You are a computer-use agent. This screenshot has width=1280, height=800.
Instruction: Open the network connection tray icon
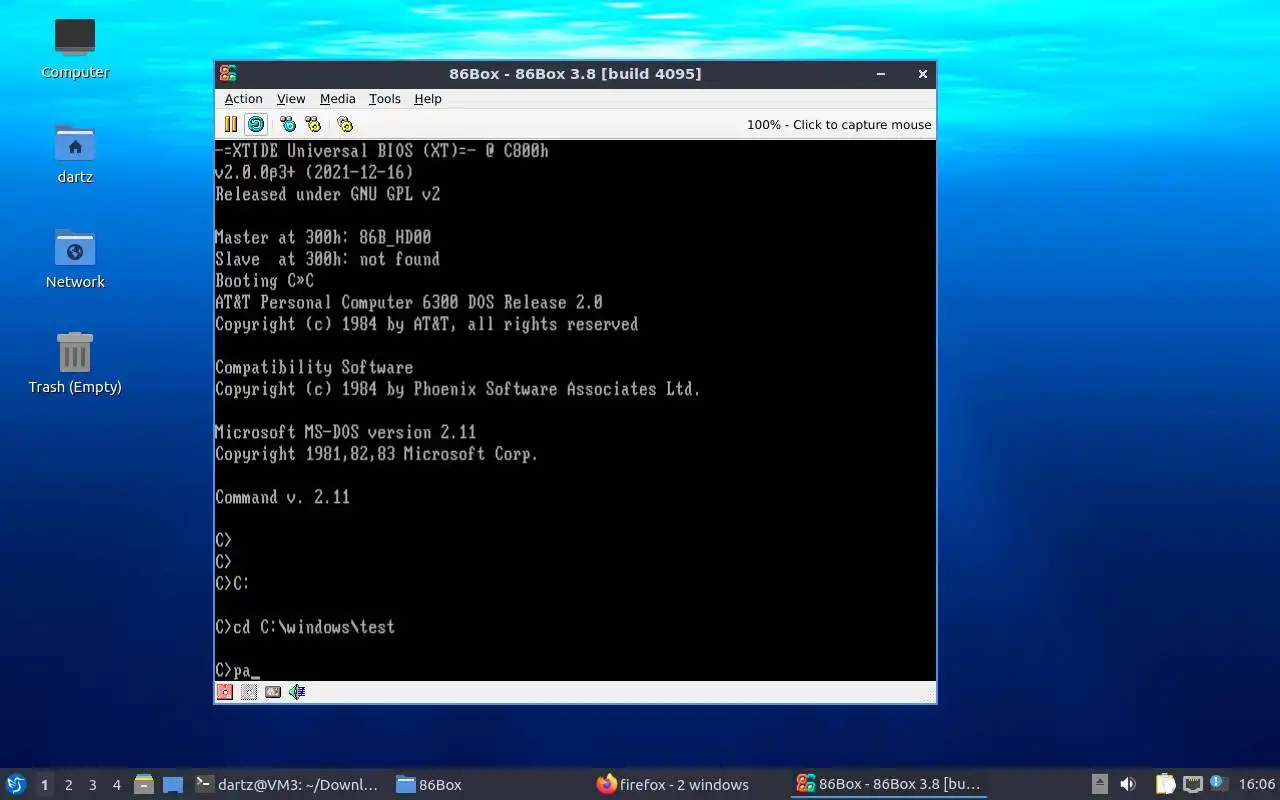[x=1192, y=785]
